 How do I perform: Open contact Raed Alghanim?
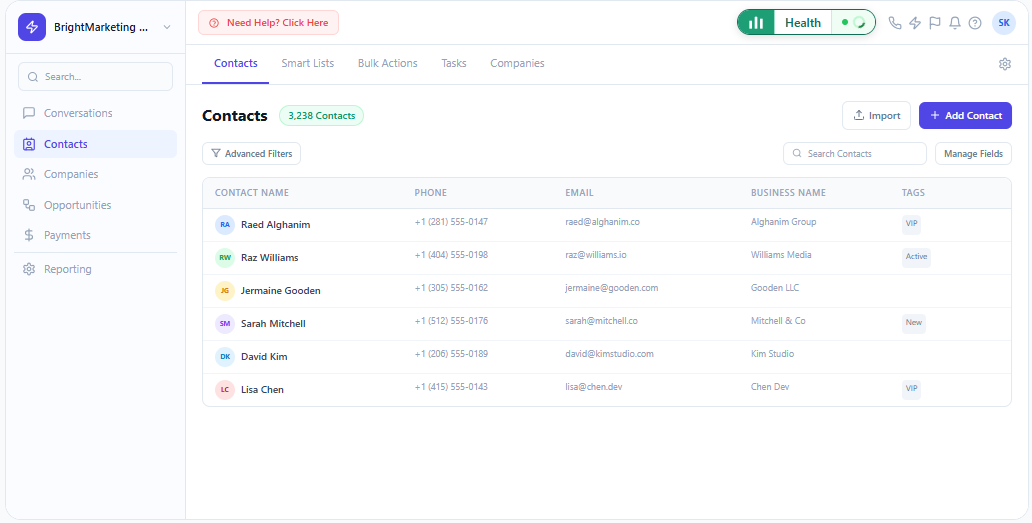pos(275,224)
